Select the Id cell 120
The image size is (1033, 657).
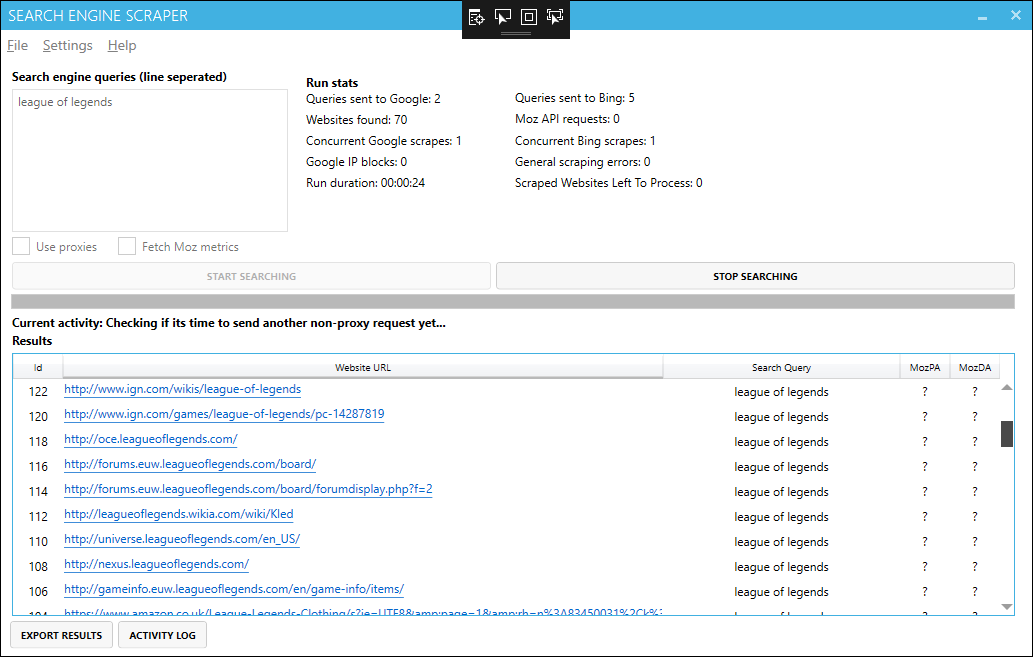(38, 416)
